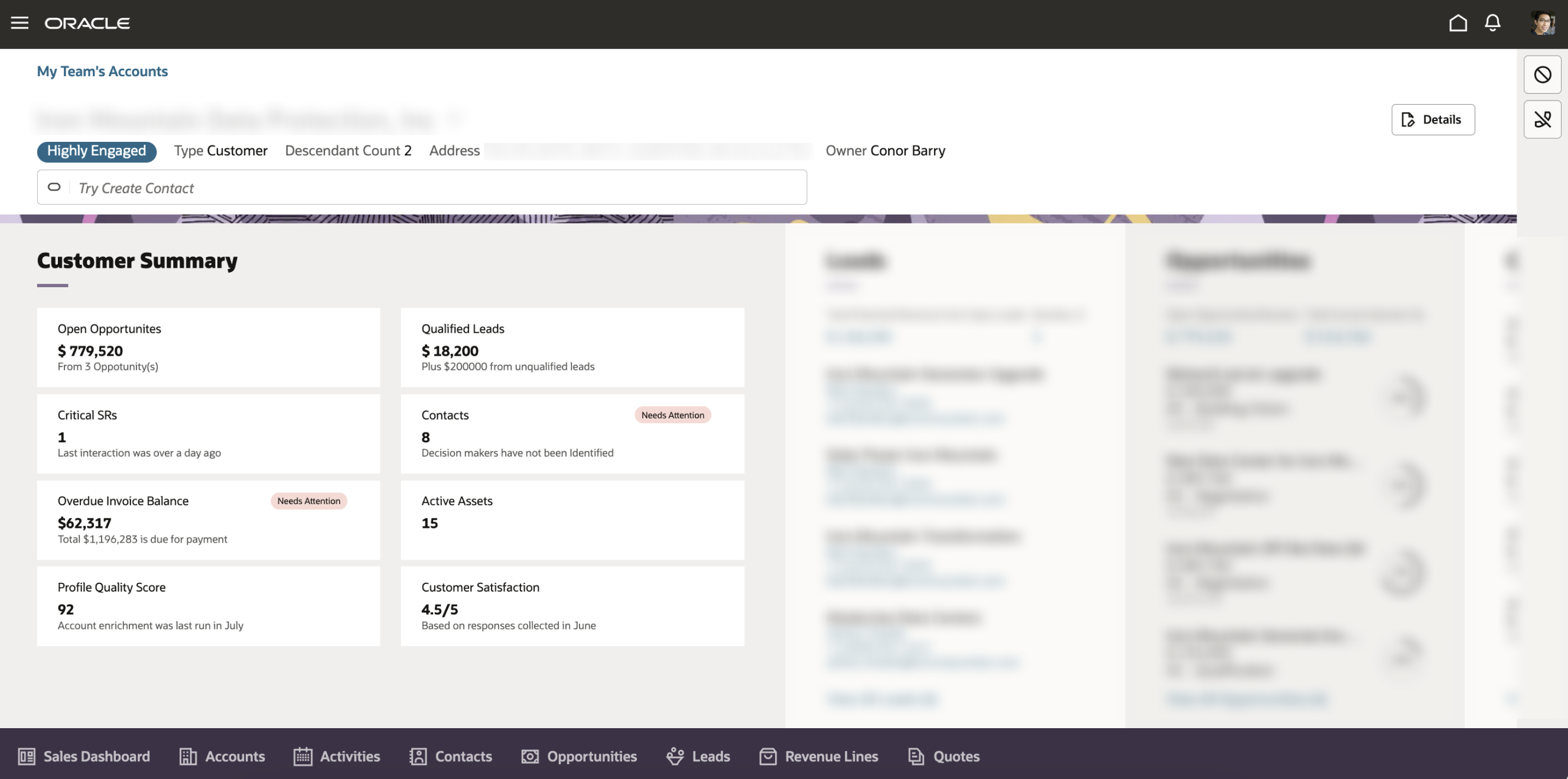Toggle the muted microphone icon on right rail
1568x779 pixels.
(x=1543, y=119)
